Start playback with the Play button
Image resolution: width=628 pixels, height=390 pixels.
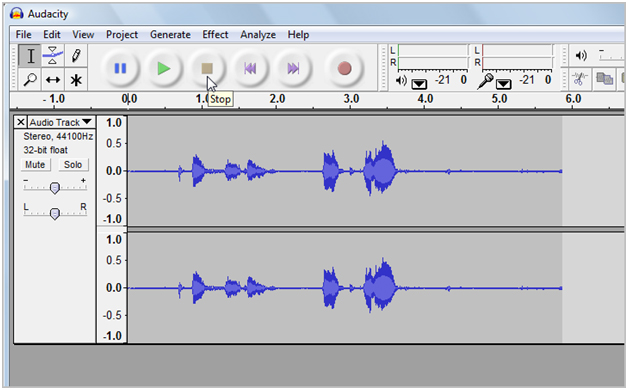coord(164,68)
